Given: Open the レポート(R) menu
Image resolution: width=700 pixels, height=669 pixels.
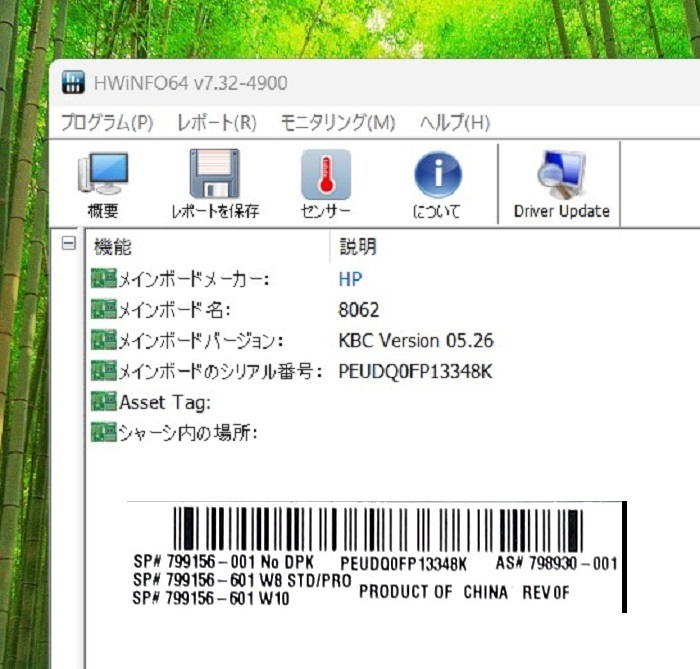Looking at the screenshot, I should 217,122.
